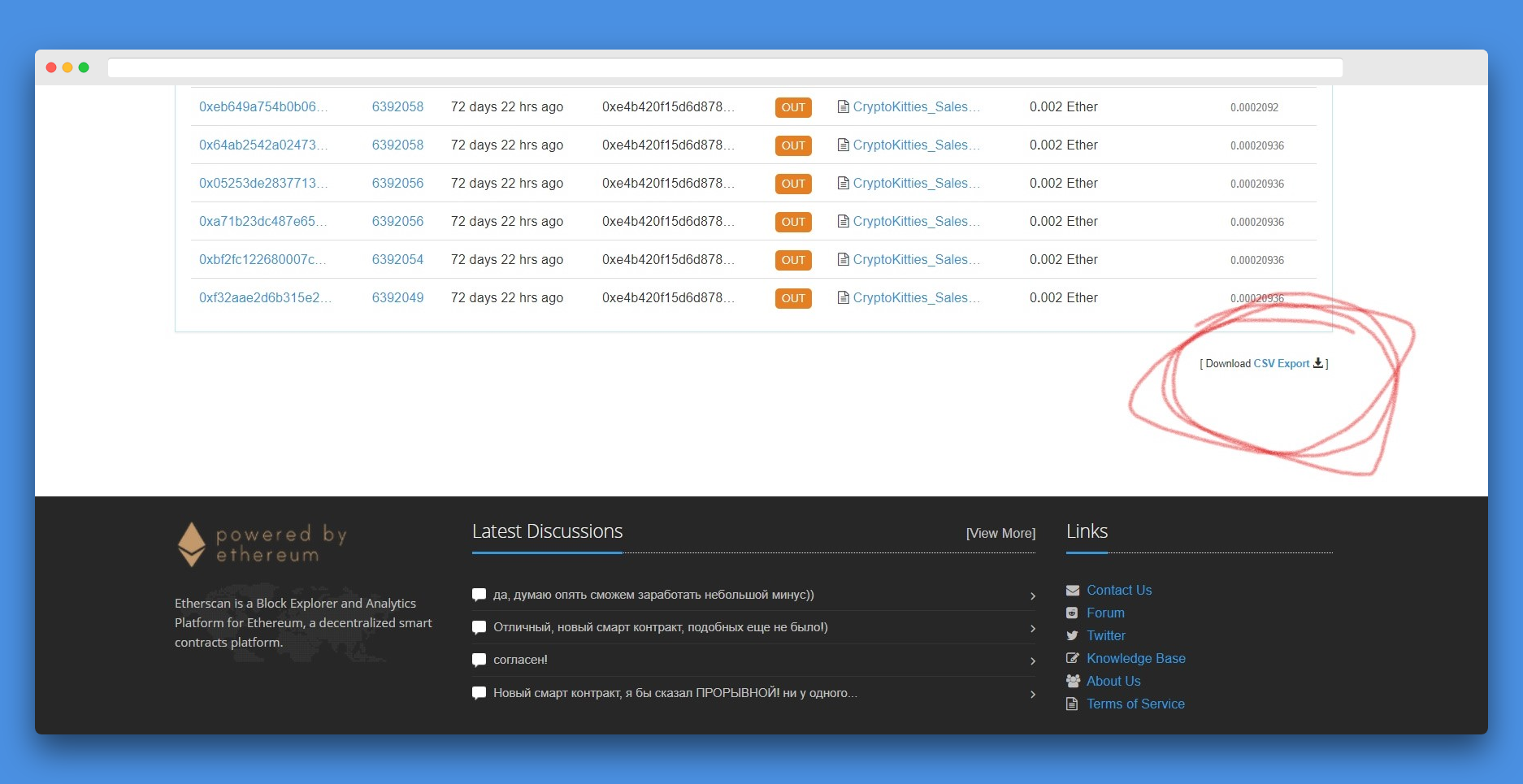Click the Ethereum diamond logo in footer

(x=192, y=544)
